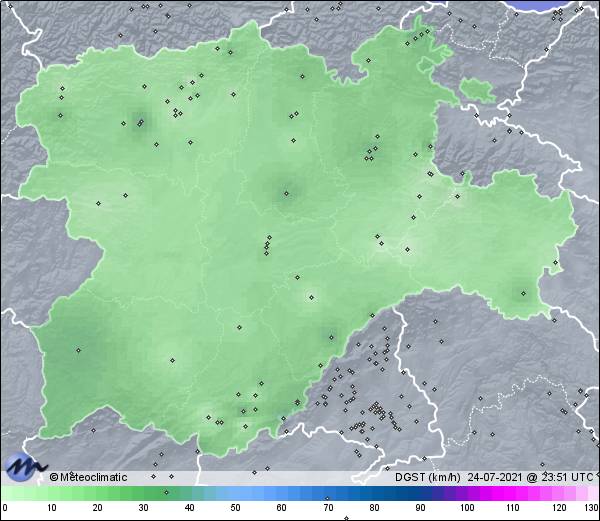Click the wind gust color scale bar

pos(300,493)
